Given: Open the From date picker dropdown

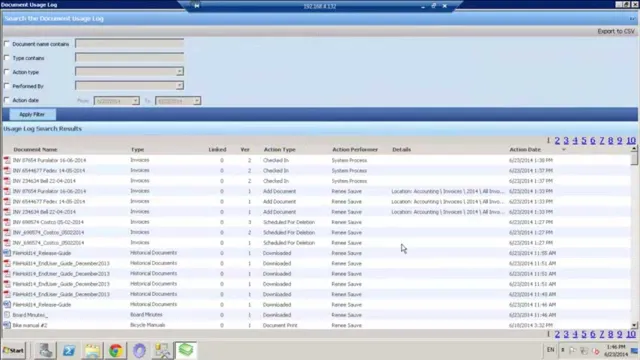Looking at the screenshot, I should 135,101.
